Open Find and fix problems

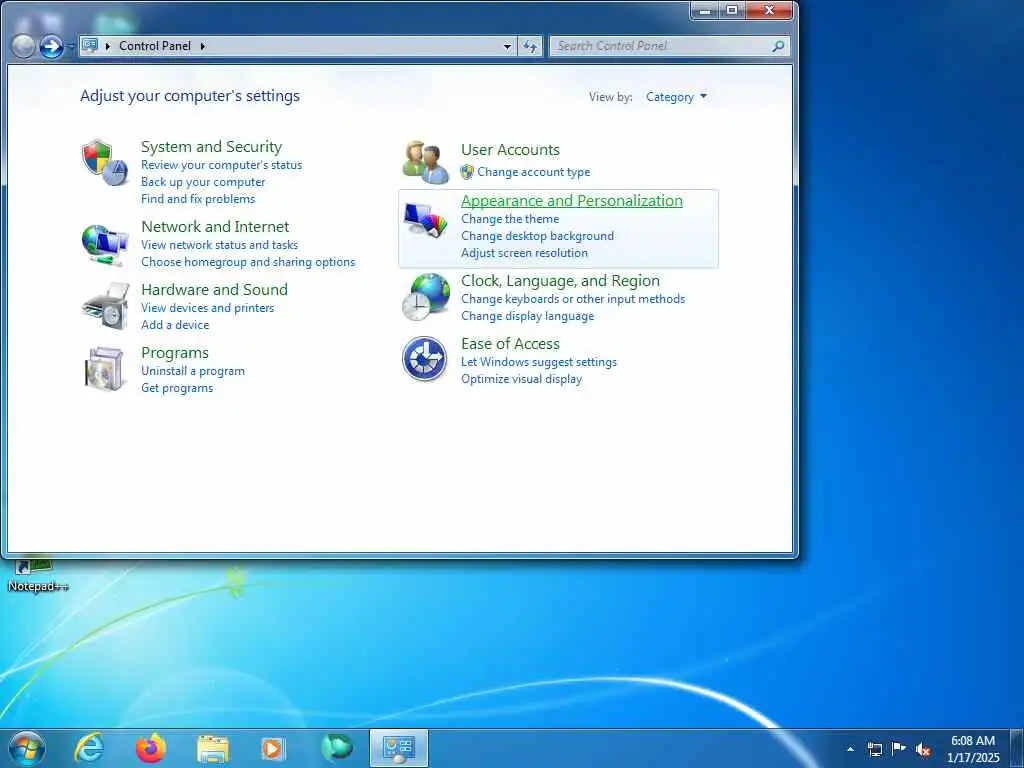pyautogui.click(x=198, y=199)
